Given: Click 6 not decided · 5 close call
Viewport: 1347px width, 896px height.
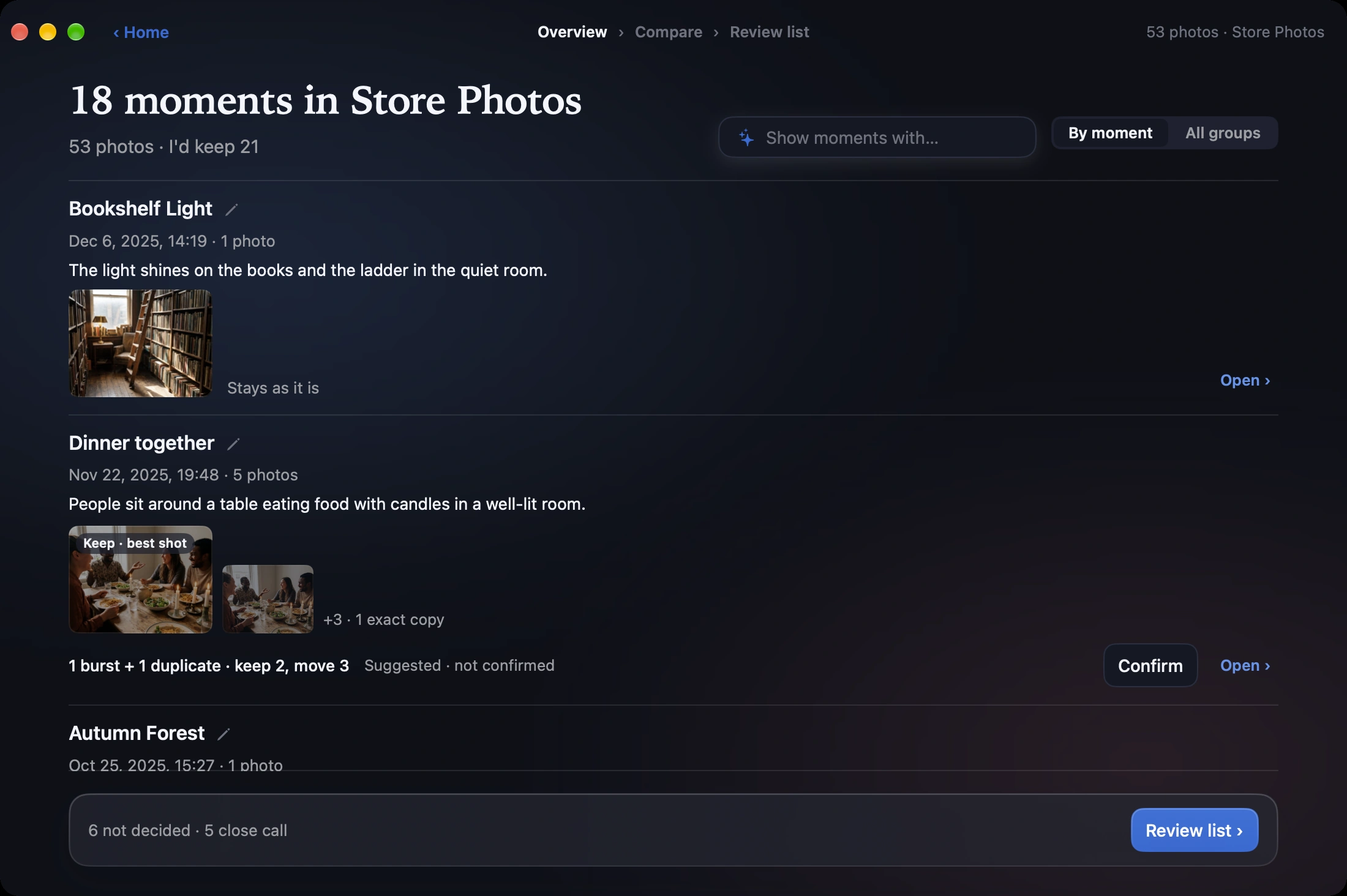Looking at the screenshot, I should point(187,830).
